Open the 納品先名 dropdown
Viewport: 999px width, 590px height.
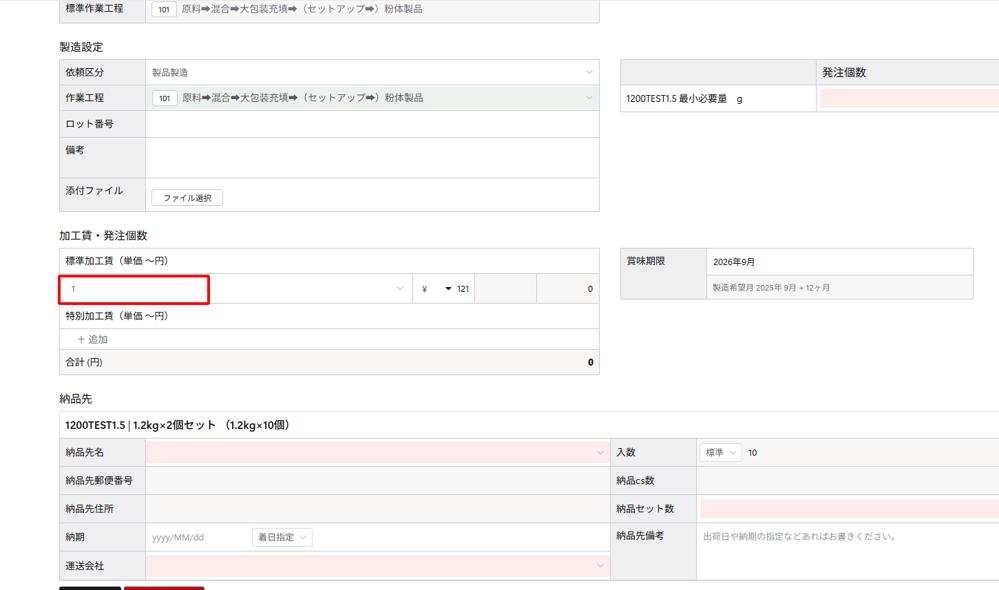pyautogui.click(x=376, y=453)
